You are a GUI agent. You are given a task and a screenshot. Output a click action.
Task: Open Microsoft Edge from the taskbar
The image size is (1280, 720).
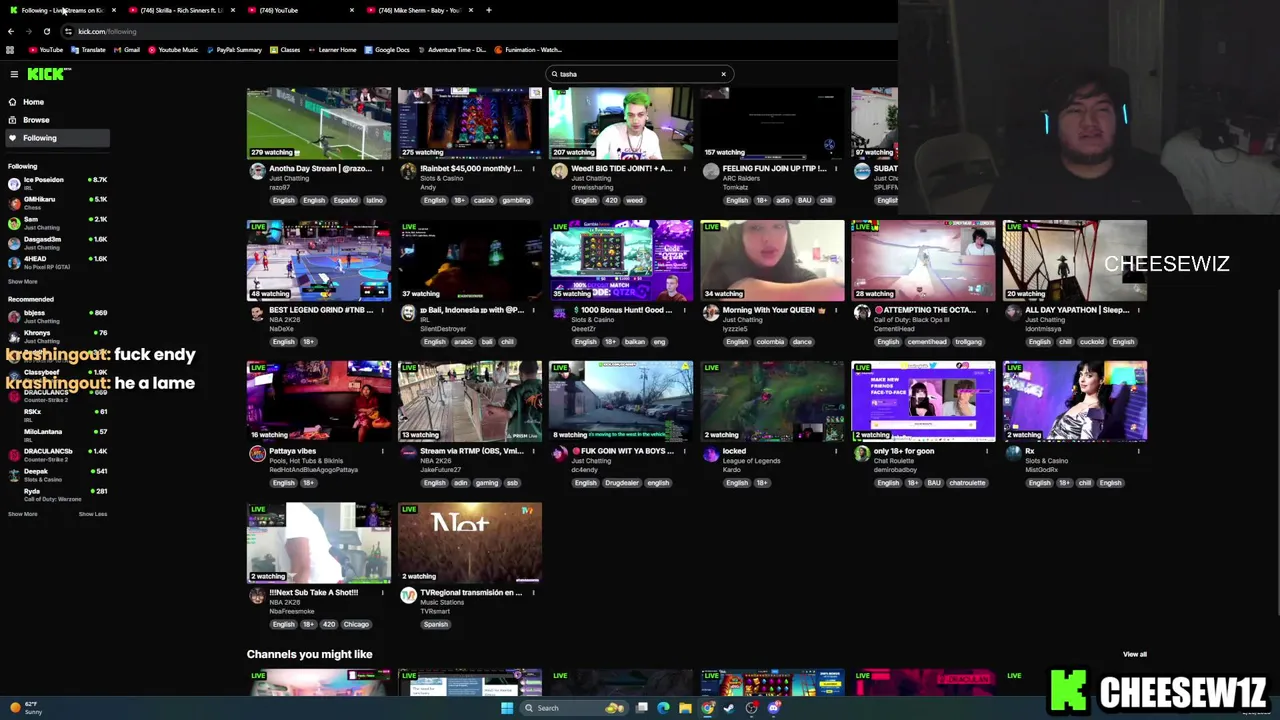663,708
